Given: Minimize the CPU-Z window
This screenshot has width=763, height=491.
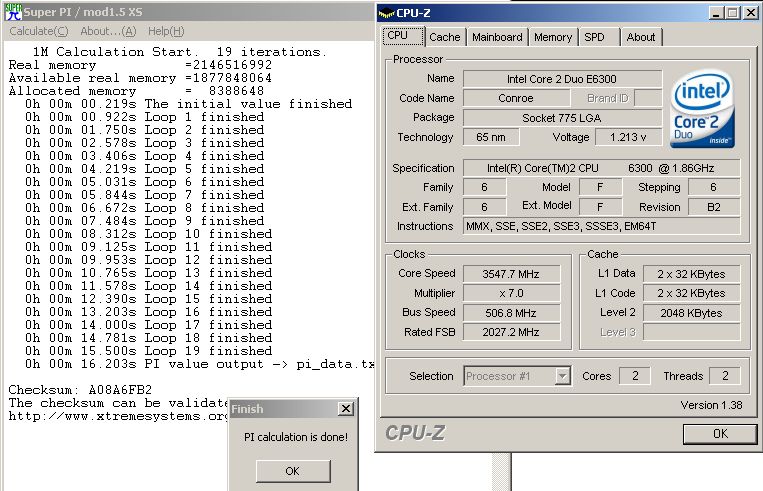Looking at the screenshot, I should point(715,13).
